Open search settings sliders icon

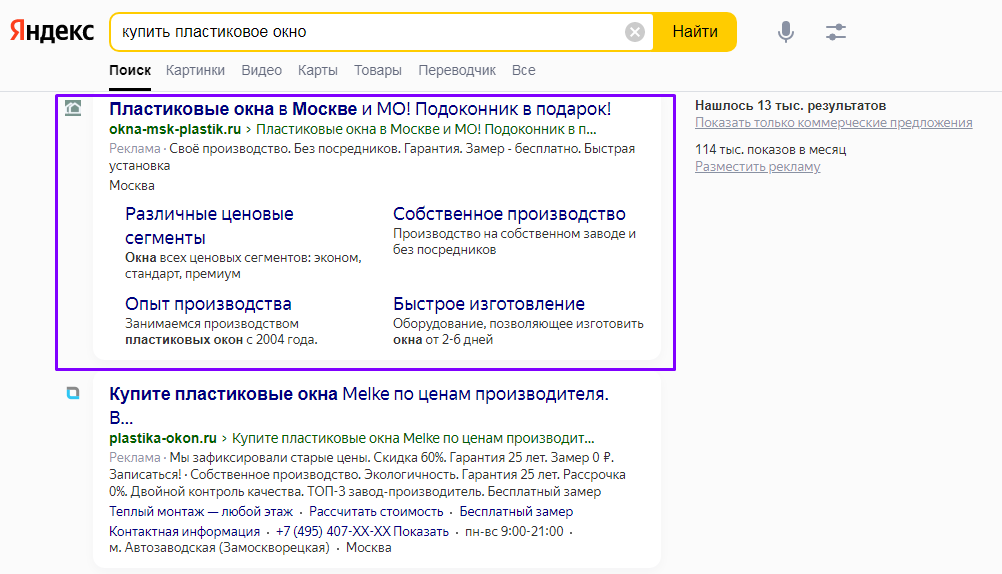pos(835,32)
